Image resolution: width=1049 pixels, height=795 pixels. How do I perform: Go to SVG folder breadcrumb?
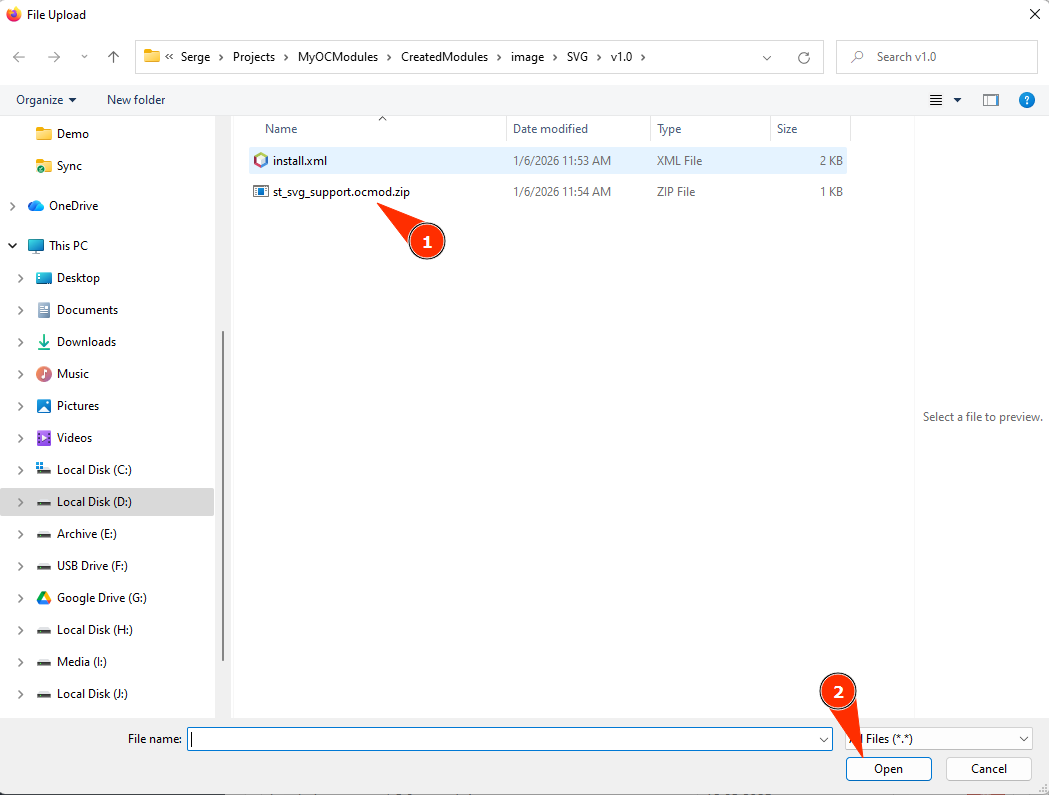tap(577, 57)
